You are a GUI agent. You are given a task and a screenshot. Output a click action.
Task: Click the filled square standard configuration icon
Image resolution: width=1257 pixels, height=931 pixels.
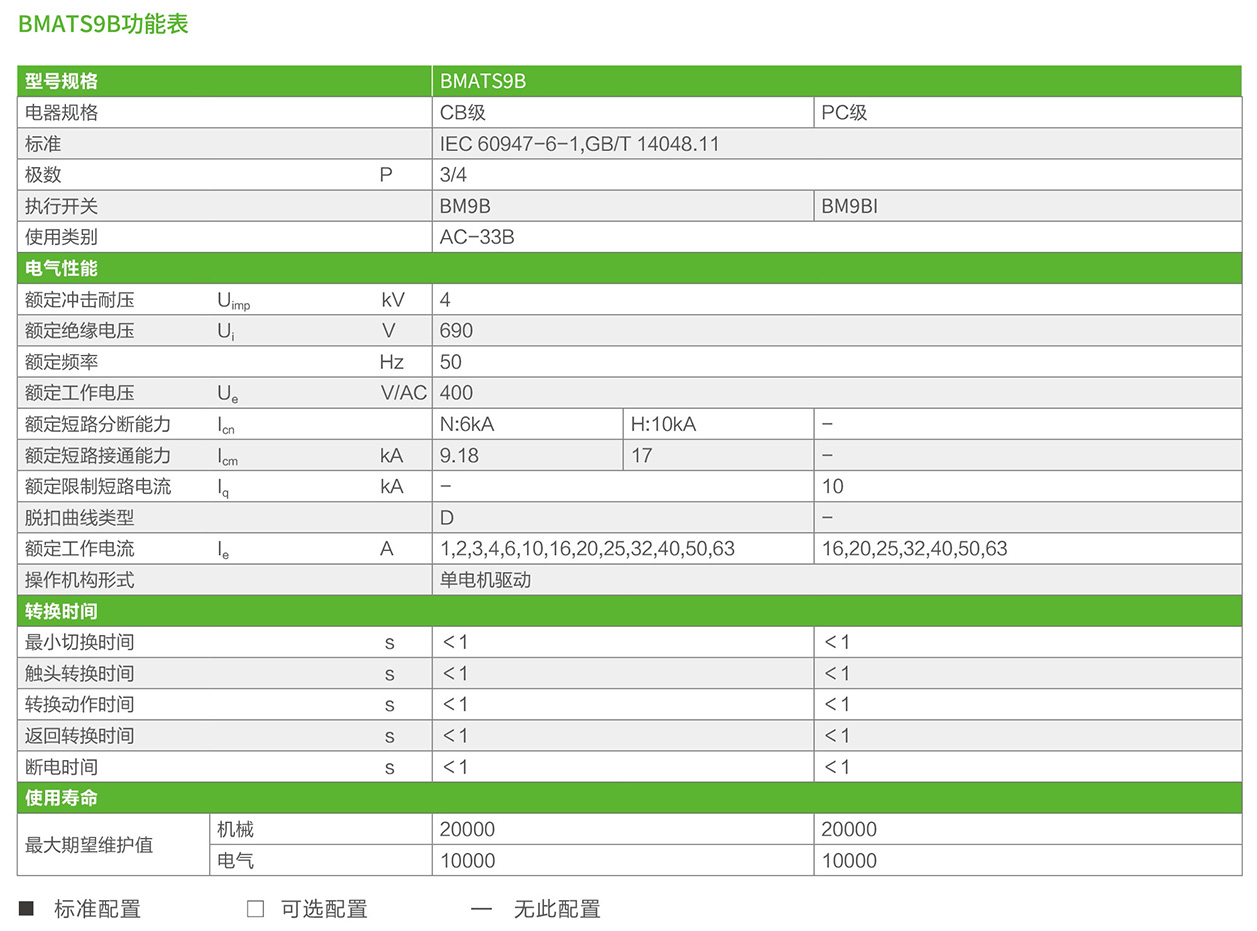[27, 909]
